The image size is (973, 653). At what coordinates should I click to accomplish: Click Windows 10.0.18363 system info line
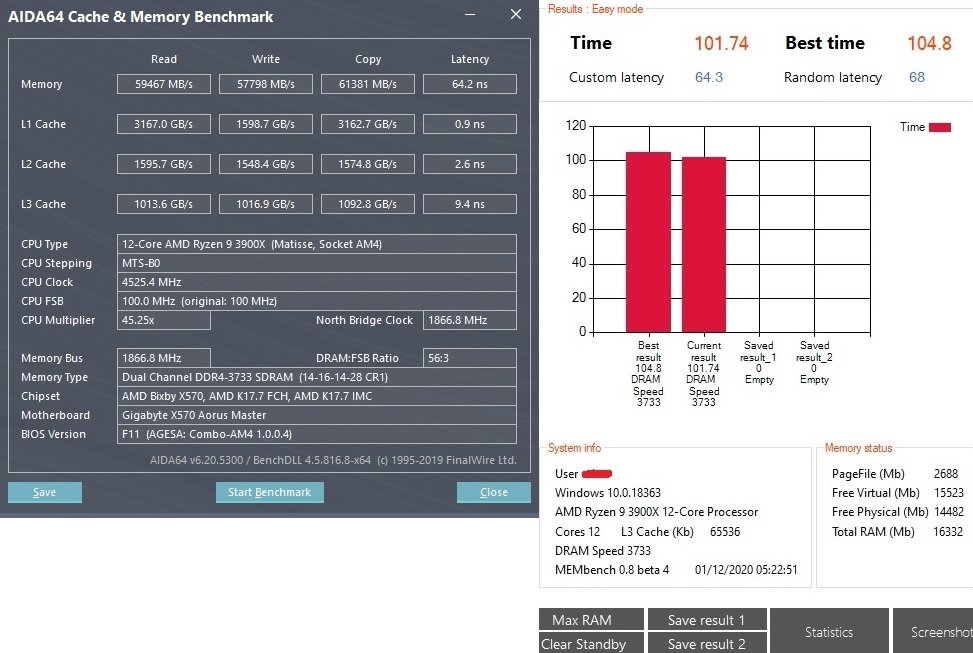pyautogui.click(x=608, y=493)
